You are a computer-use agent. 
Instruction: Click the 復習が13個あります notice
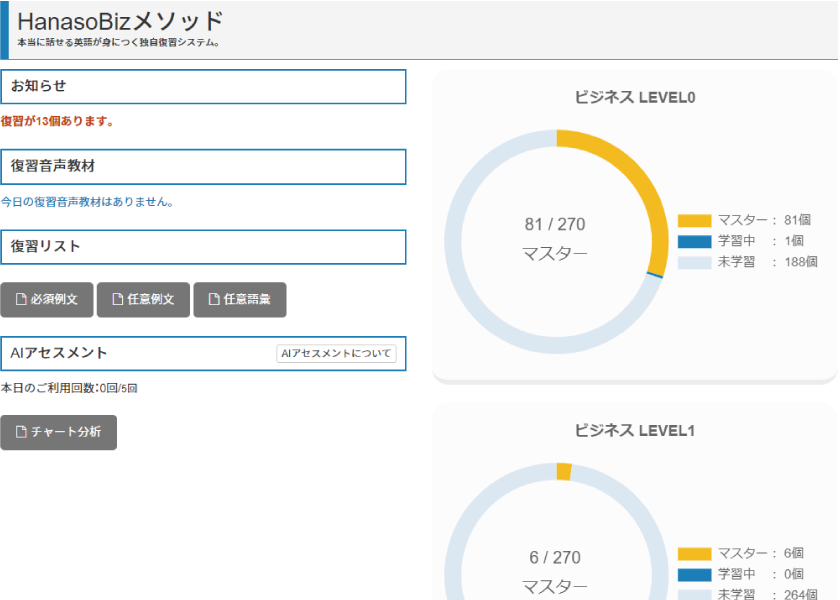(57, 121)
